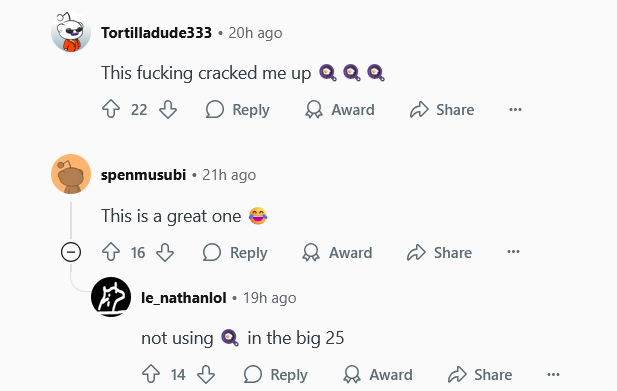Give Award to spenmusubi's comment
The height and width of the screenshot is (391, 617).
click(337, 252)
